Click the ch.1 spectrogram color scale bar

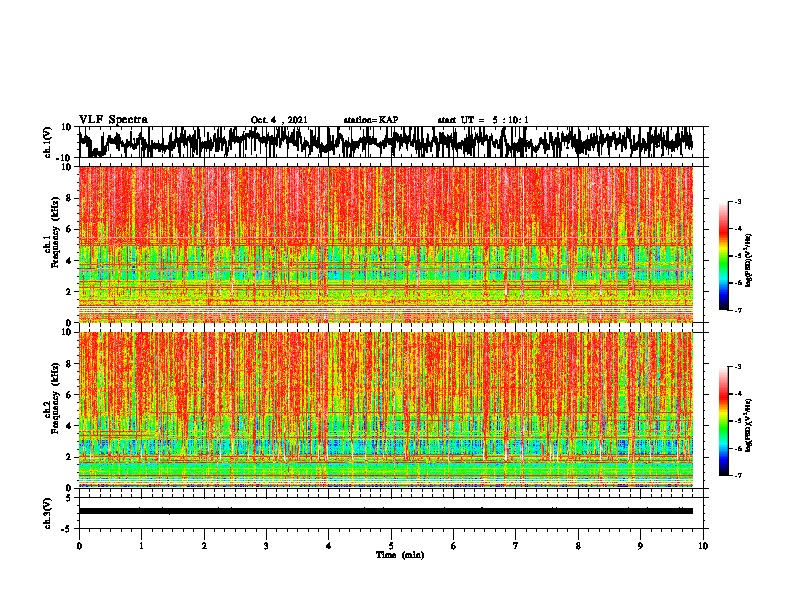tap(724, 256)
